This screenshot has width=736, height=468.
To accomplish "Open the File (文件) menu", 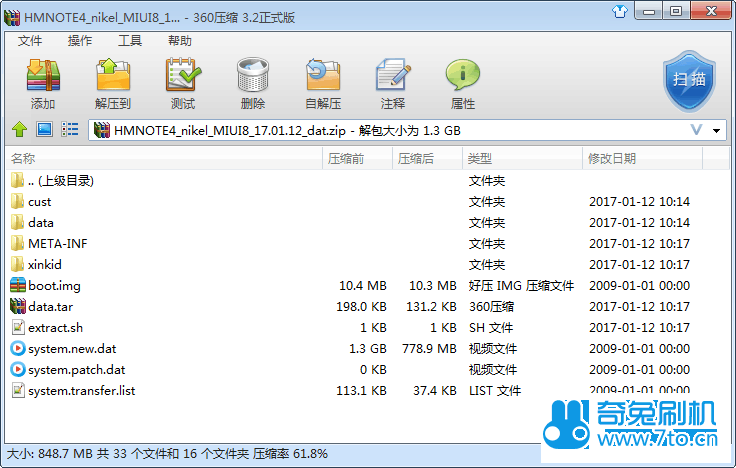I will (30, 41).
